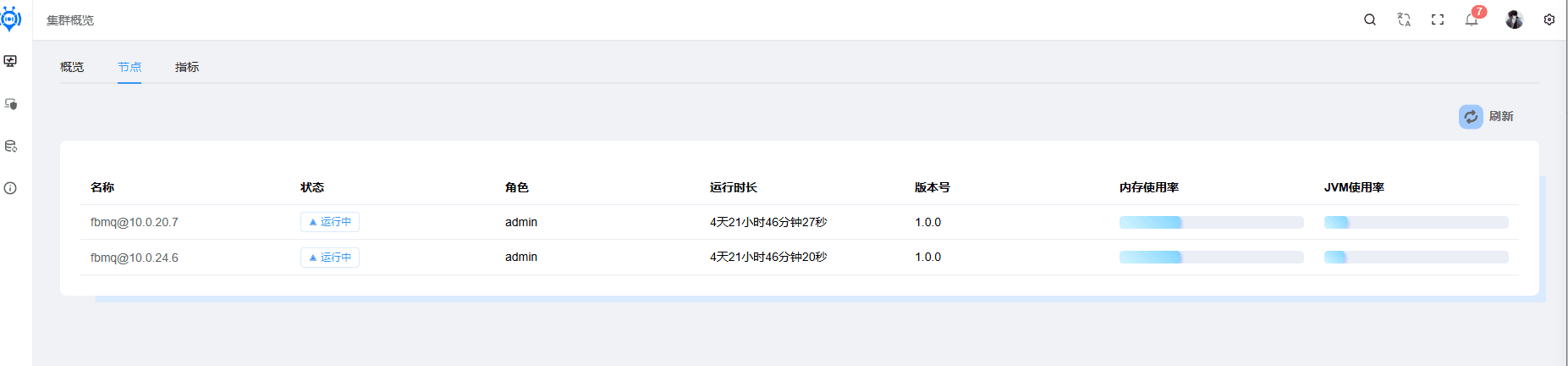The image size is (1568, 366).
Task: Click admin role in fbmq@10.0.24.6 row
Action: click(x=521, y=257)
